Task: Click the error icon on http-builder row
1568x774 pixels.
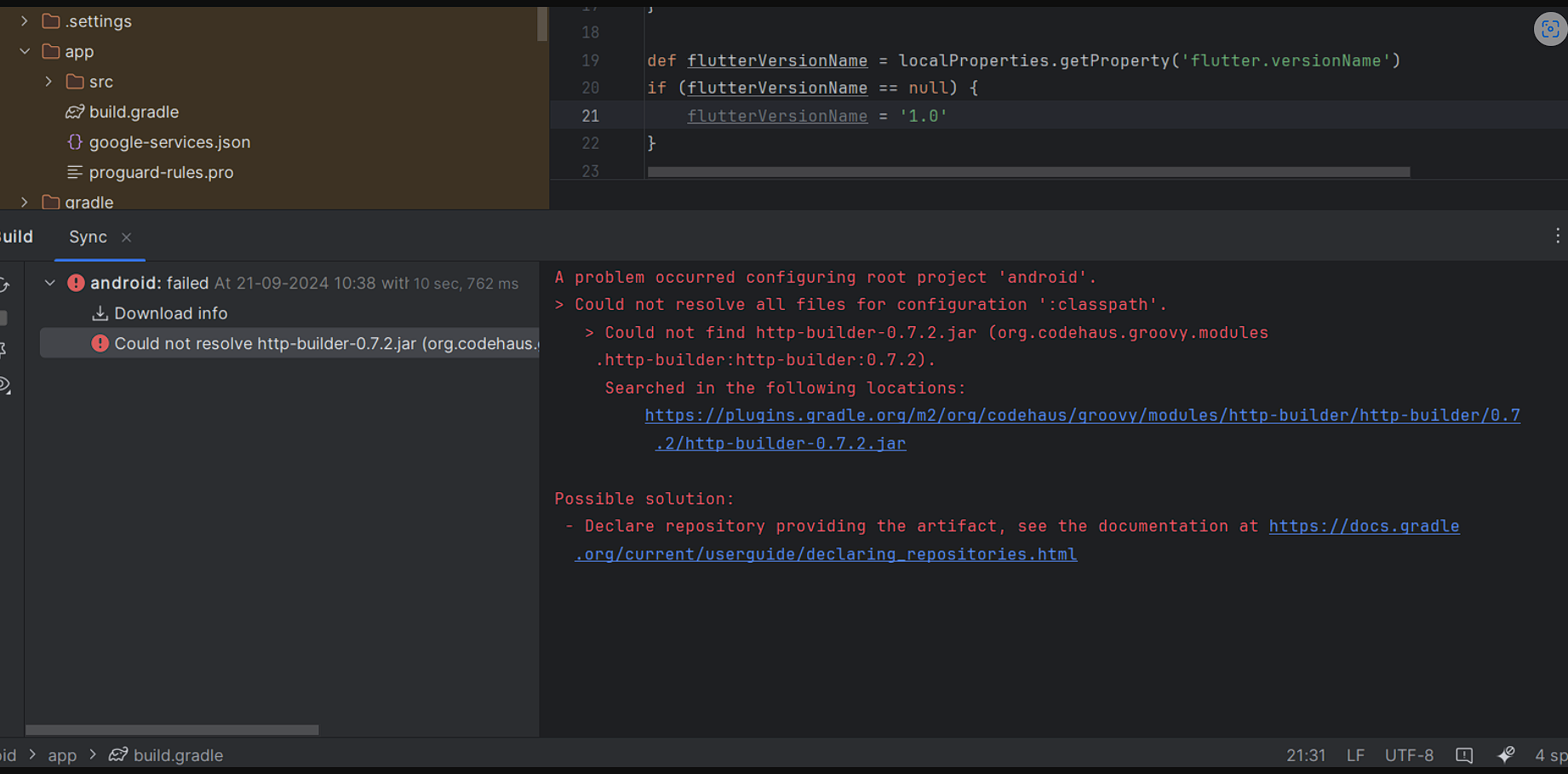Action: pyautogui.click(x=100, y=343)
